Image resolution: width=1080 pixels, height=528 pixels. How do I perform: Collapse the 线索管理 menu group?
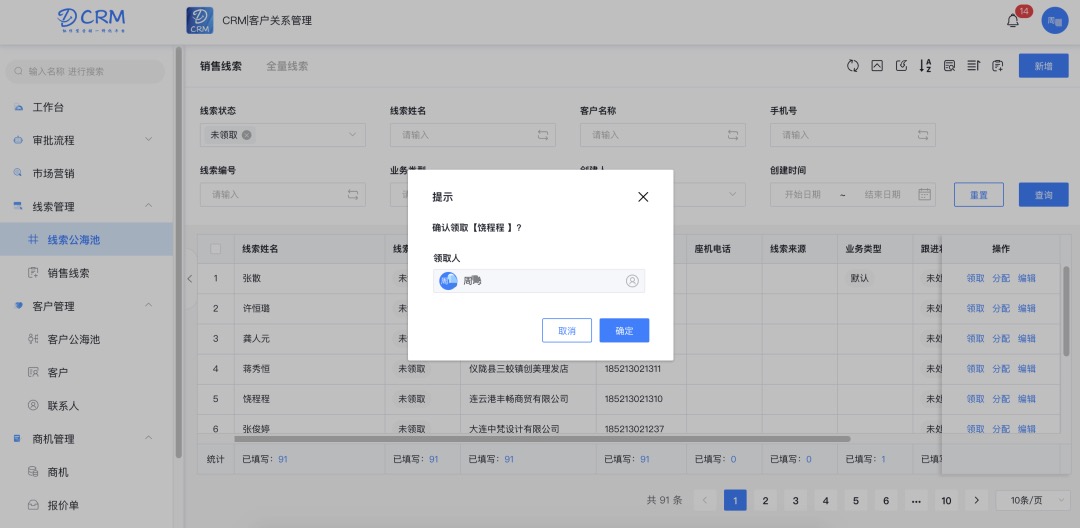(149, 206)
